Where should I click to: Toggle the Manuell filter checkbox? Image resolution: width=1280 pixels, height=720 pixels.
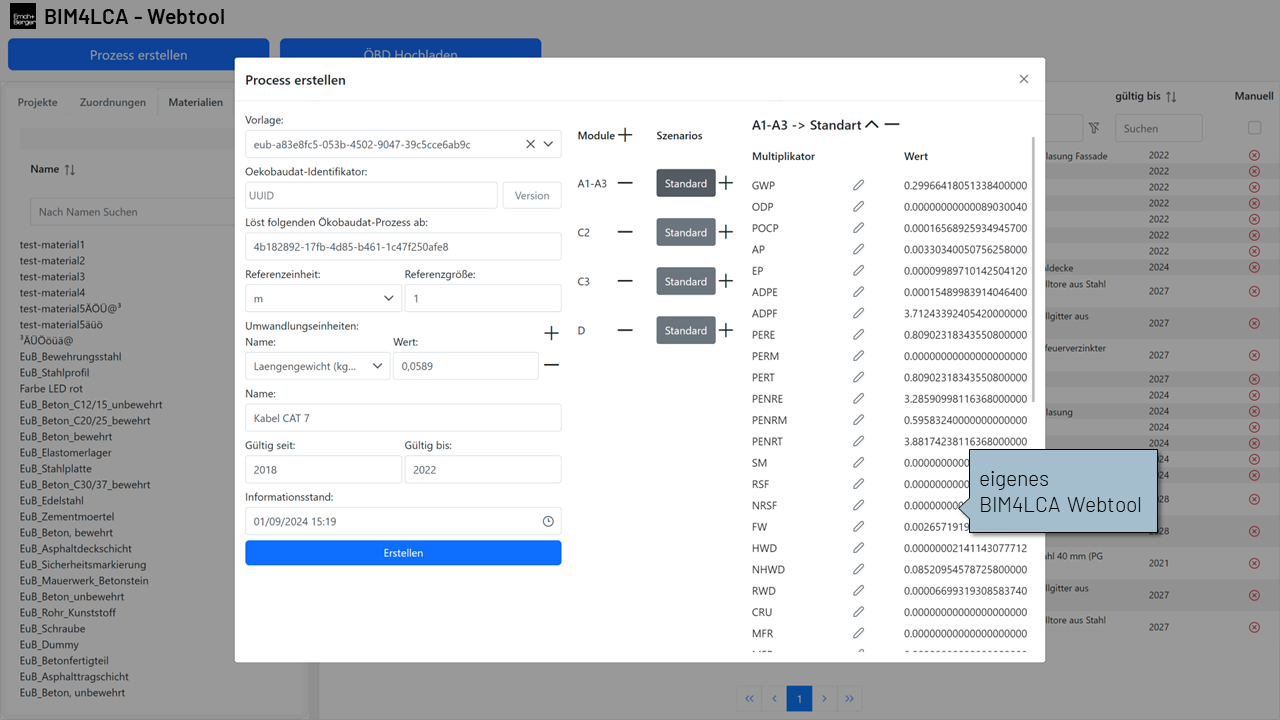[x=1254, y=128]
